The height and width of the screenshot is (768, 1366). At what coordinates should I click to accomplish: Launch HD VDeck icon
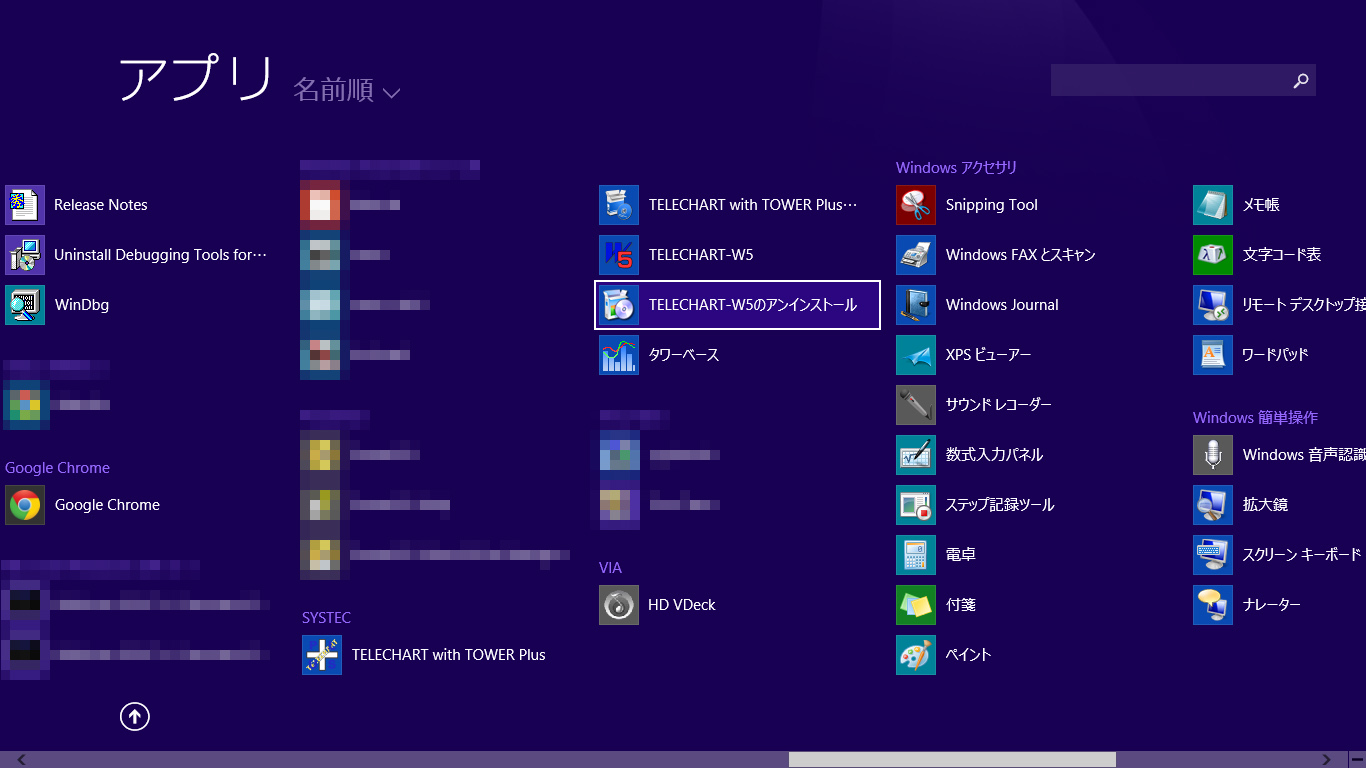point(619,605)
